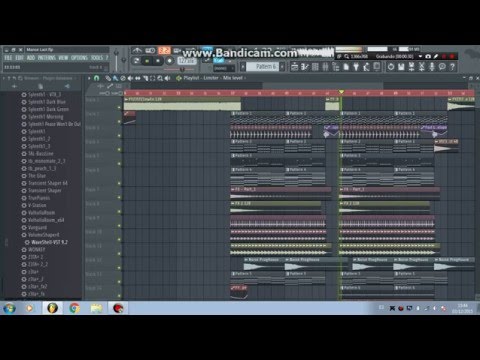Screen dimensions: 480x360
Task: Open the EDIT menu
Action: tap(19, 58)
